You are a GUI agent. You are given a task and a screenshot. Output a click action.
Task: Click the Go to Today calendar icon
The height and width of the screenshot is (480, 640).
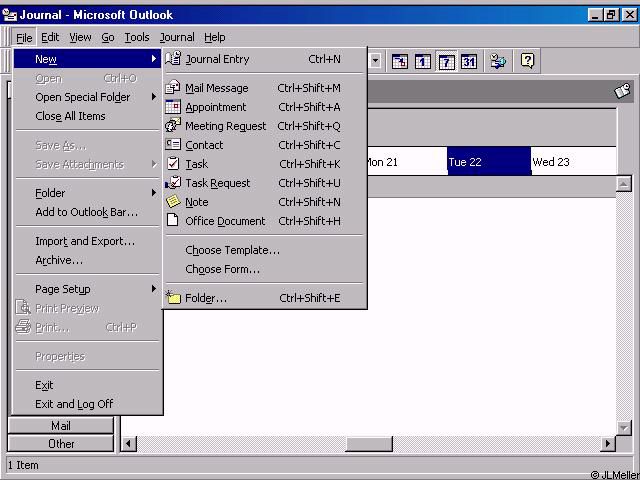pyautogui.click(x=400, y=62)
